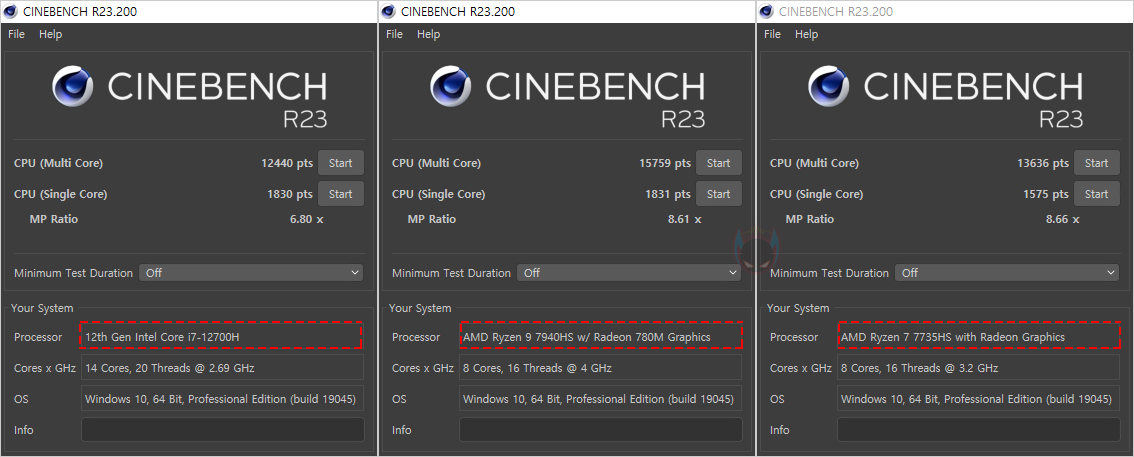Screen dimensions: 1134x457
Task: Click the OS field in the Ryzen 9 7940HS window
Action: [601, 398]
